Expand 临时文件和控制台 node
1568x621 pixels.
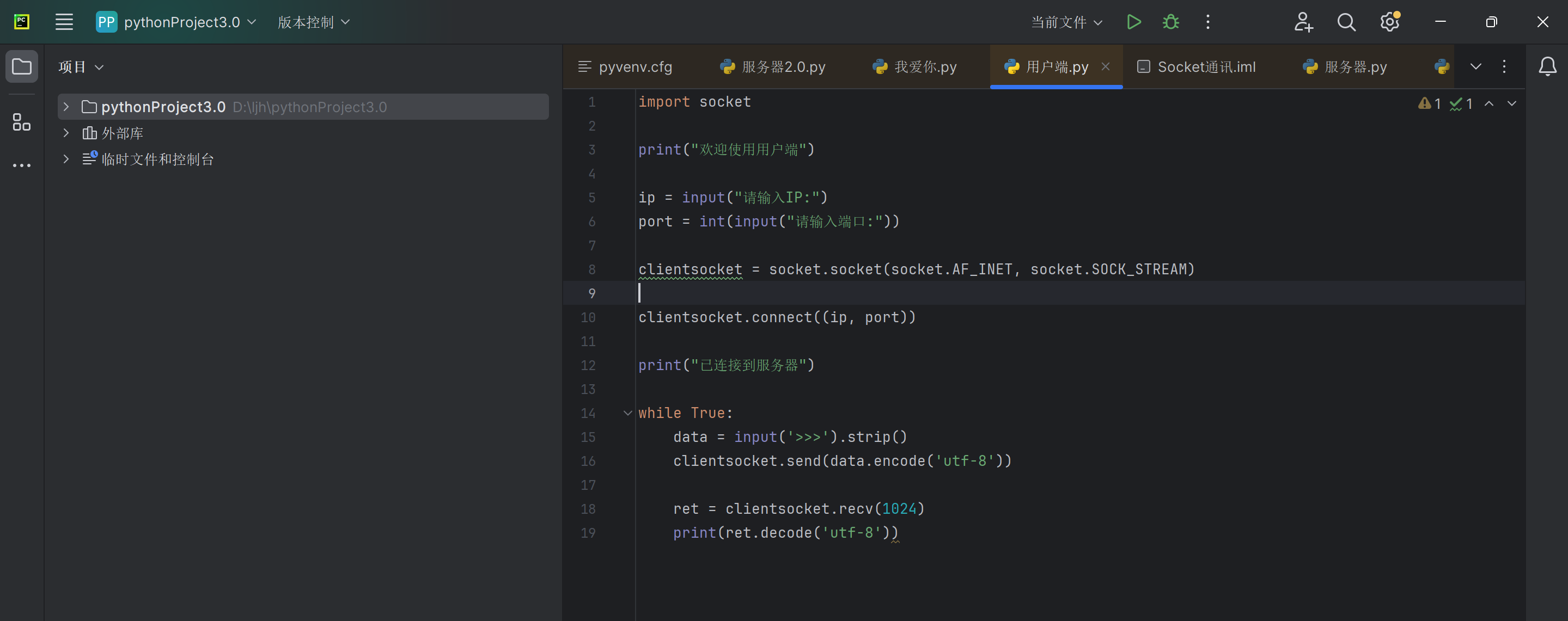coord(66,159)
